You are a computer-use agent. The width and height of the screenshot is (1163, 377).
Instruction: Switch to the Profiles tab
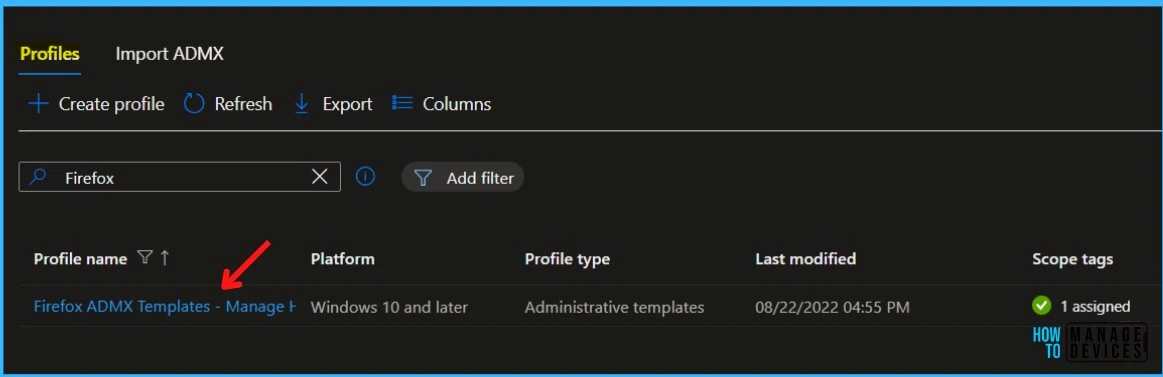pyautogui.click(x=50, y=54)
